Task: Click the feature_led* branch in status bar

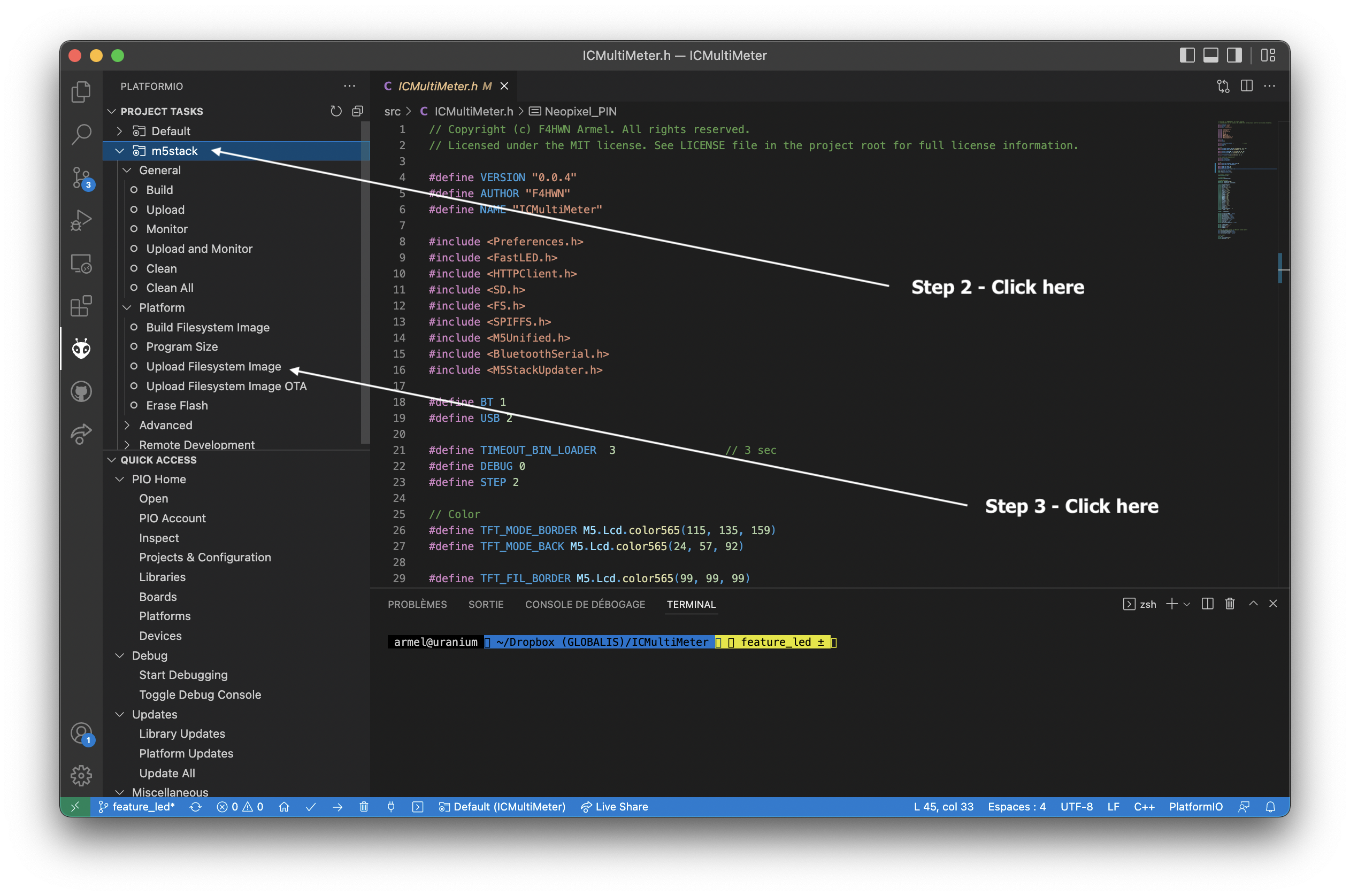Action: (136, 806)
